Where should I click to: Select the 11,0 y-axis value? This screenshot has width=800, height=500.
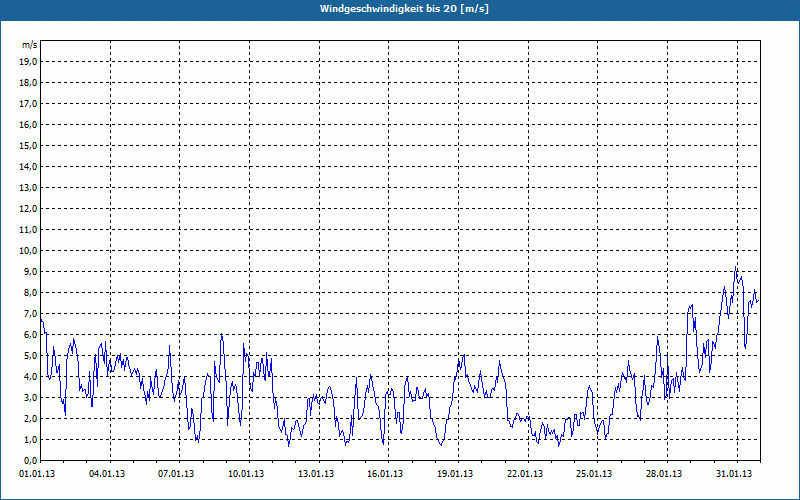click(28, 230)
